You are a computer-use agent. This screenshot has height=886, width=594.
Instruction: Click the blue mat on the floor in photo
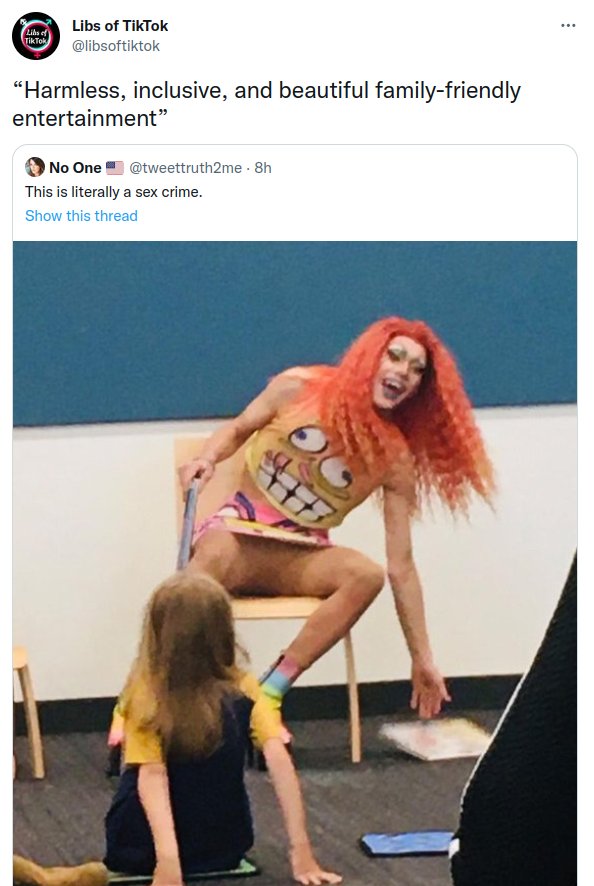(406, 844)
